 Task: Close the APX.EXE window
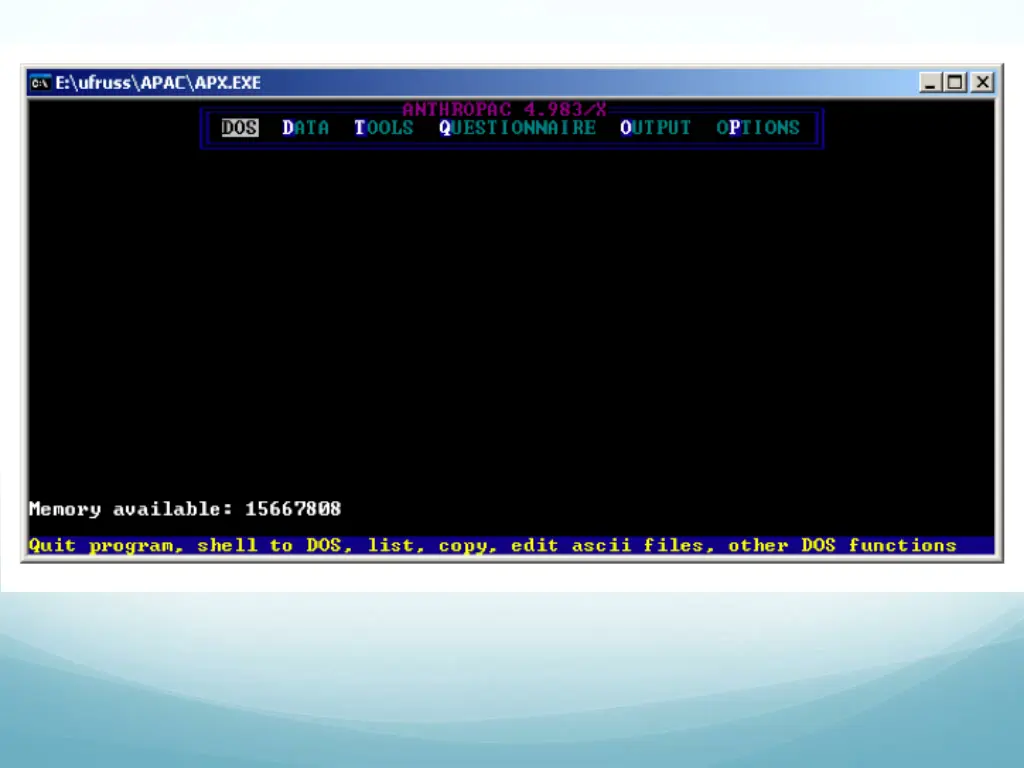point(982,82)
